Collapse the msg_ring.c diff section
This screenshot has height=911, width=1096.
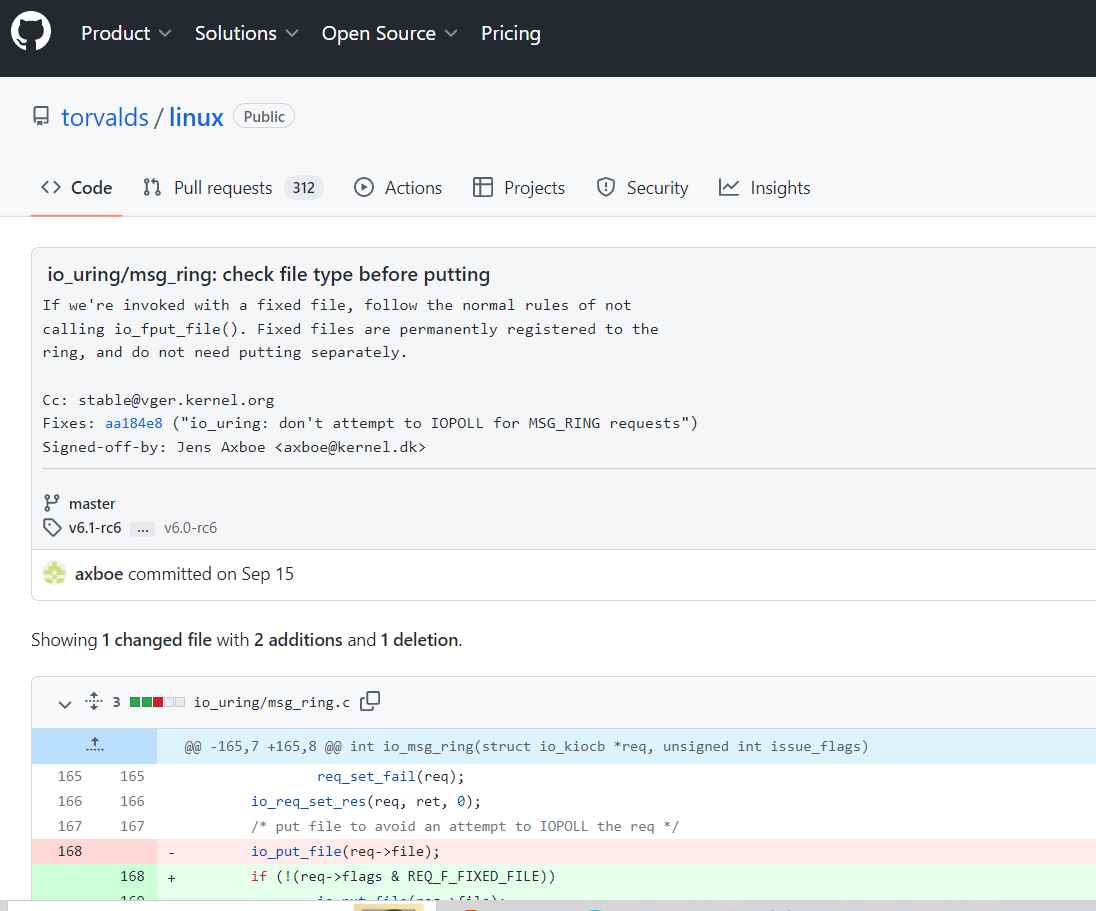64,703
